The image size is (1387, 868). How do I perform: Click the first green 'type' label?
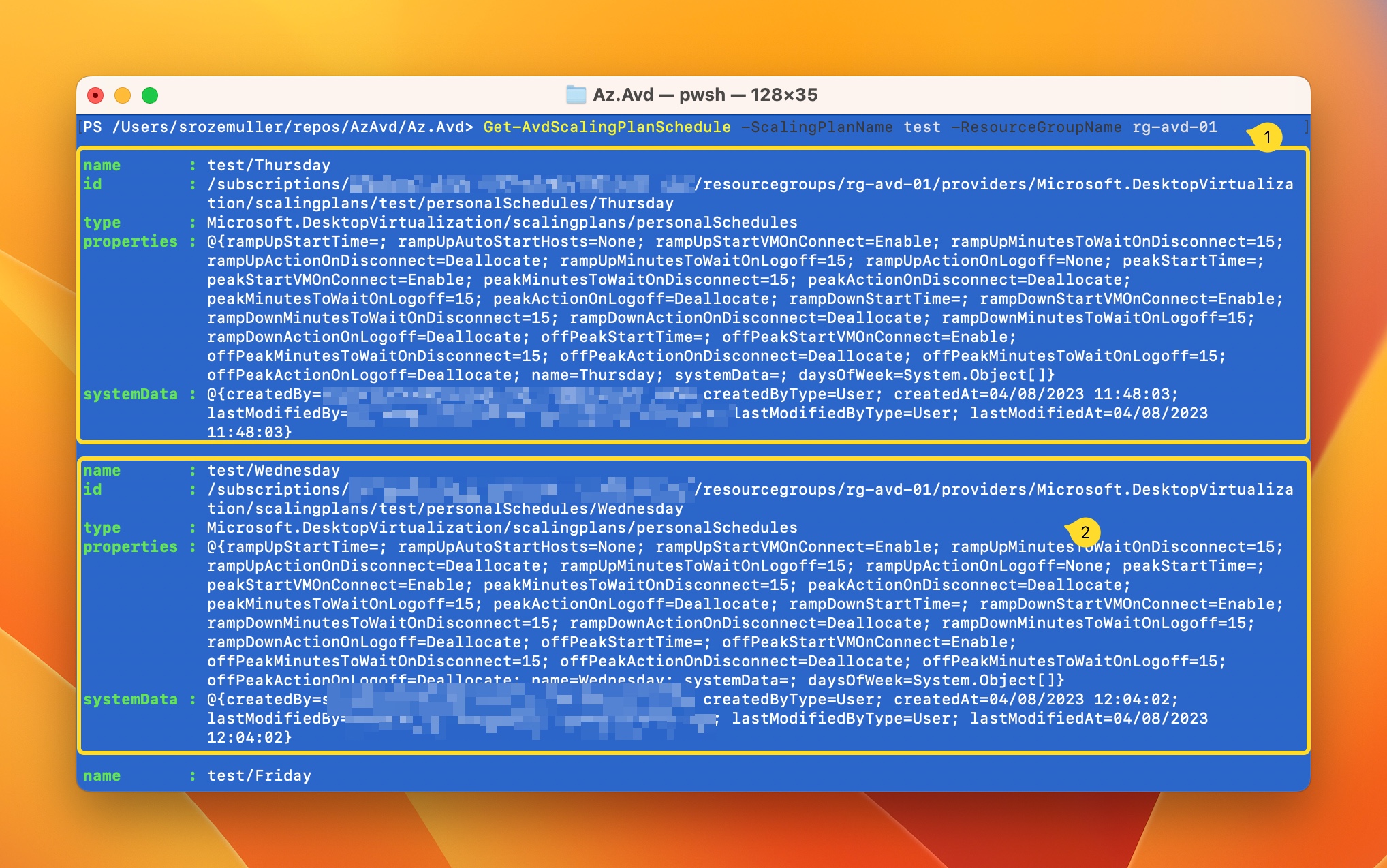click(102, 223)
